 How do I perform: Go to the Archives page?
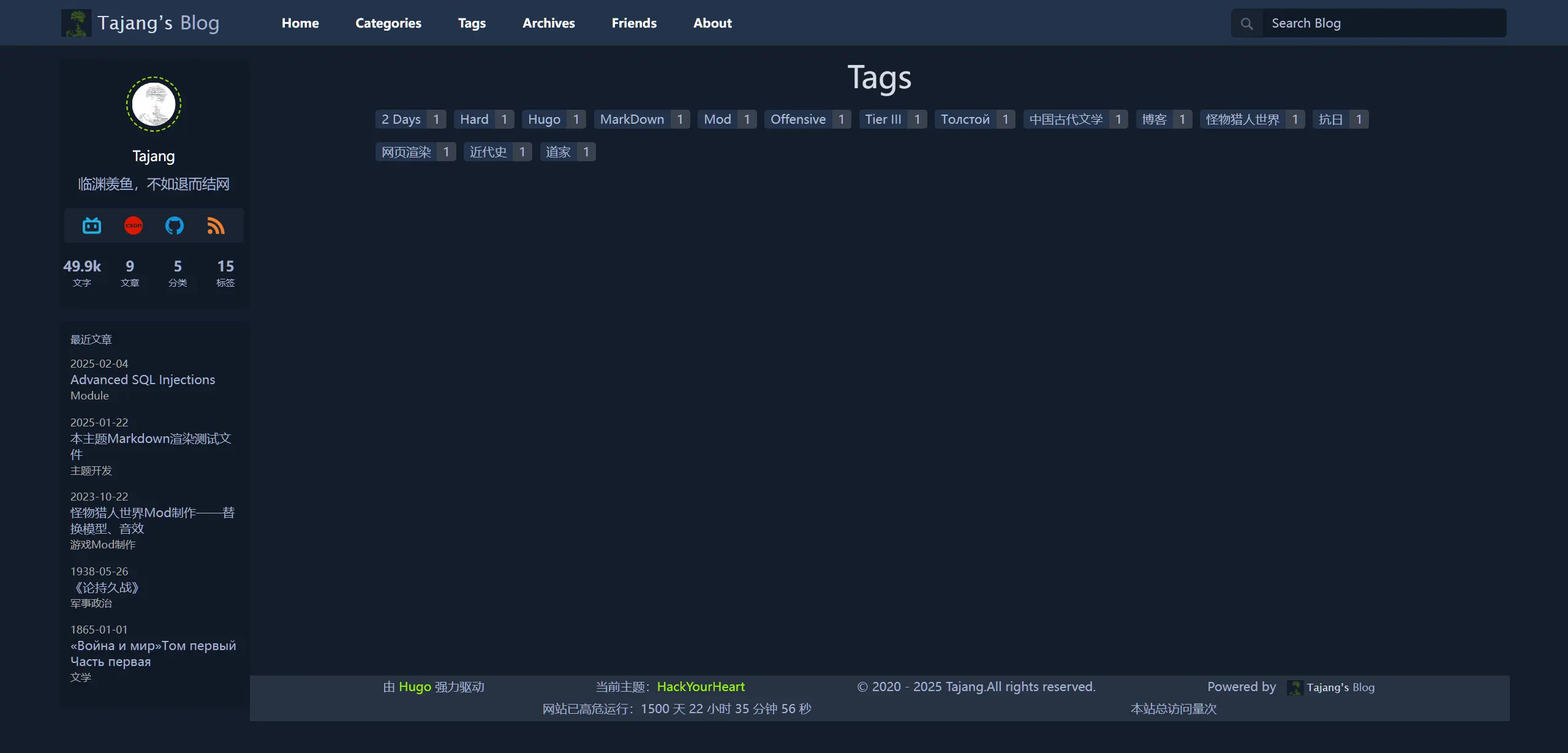point(548,23)
